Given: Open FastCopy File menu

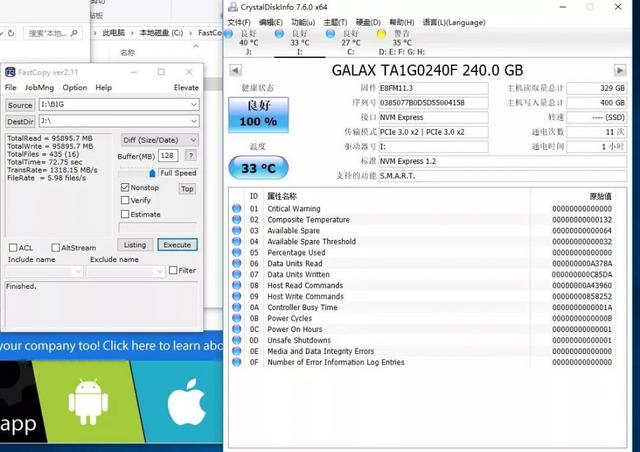Looking at the screenshot, I should pyautogui.click(x=11, y=87).
